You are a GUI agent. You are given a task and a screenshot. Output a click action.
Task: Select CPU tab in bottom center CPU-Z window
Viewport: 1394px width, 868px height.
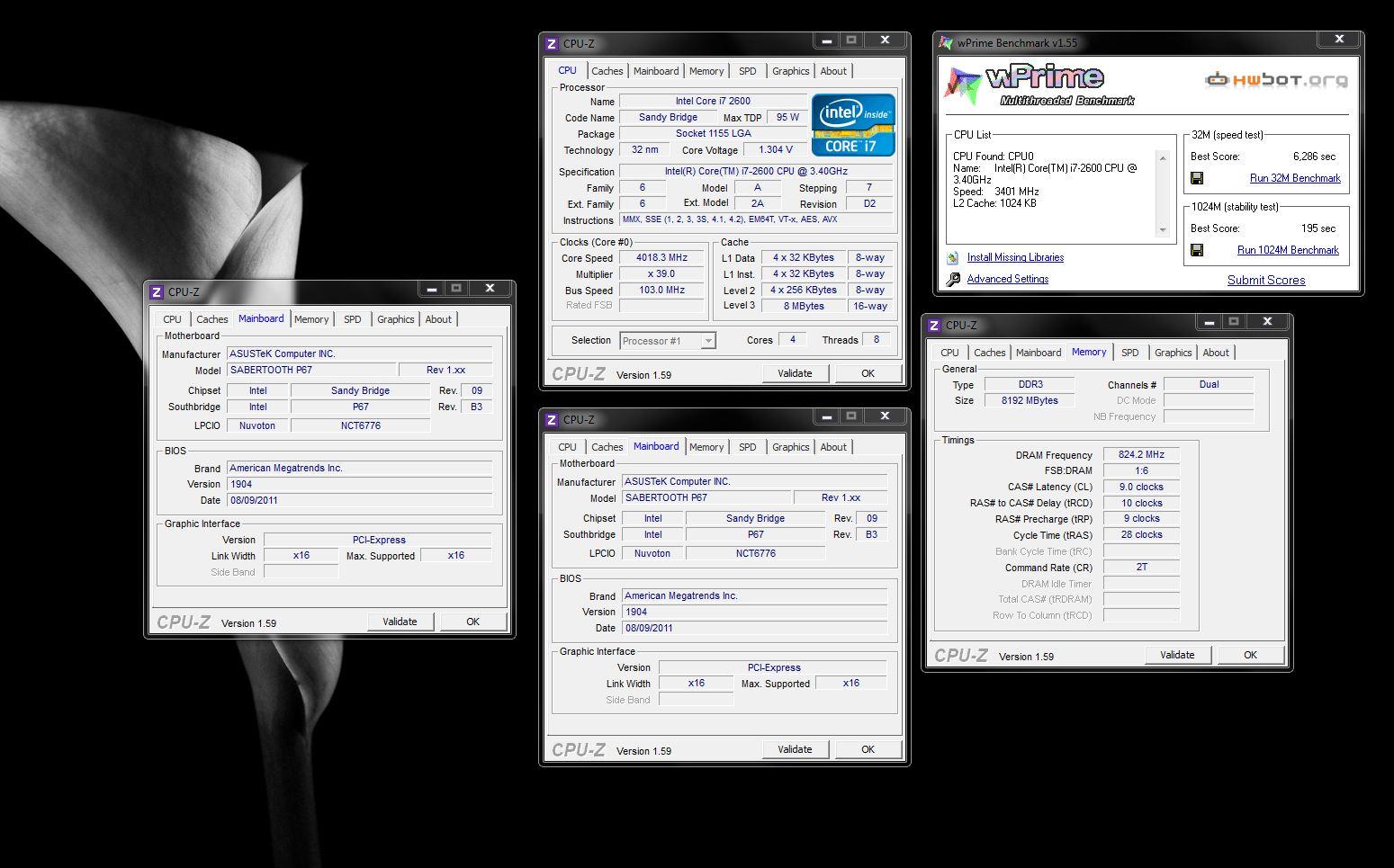567,447
